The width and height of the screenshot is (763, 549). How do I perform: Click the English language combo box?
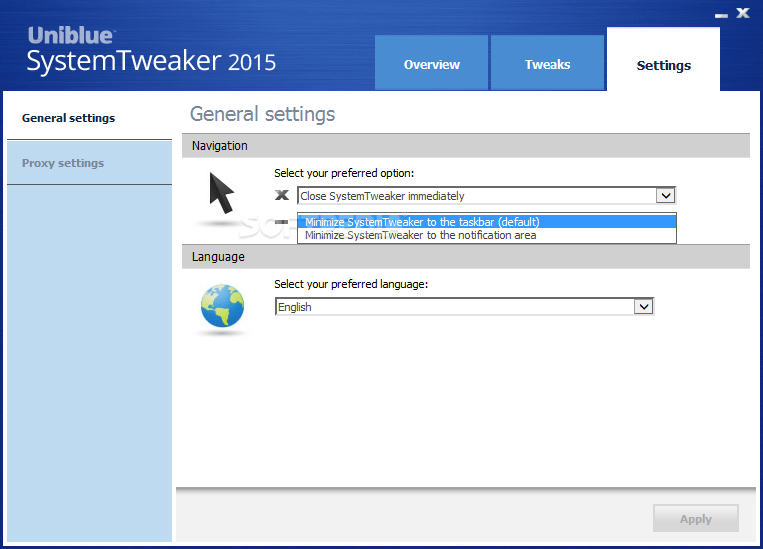pos(464,307)
